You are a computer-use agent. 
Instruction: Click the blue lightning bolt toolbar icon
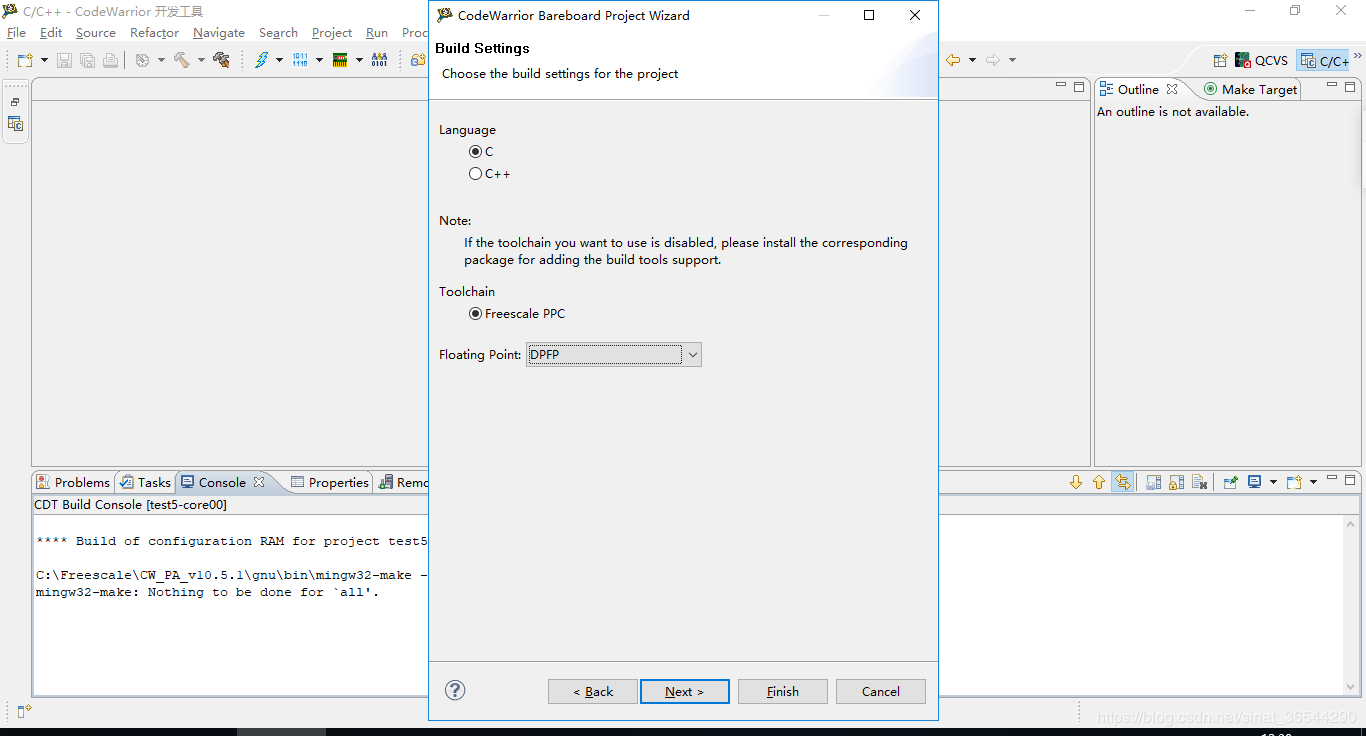(x=261, y=60)
